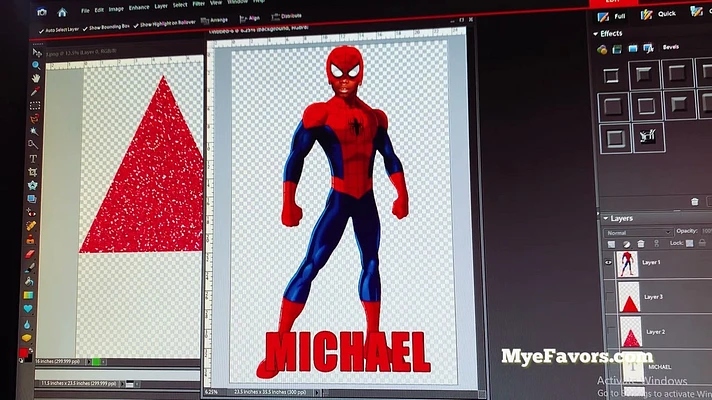Select the Magic Wand tool

click(x=34, y=131)
